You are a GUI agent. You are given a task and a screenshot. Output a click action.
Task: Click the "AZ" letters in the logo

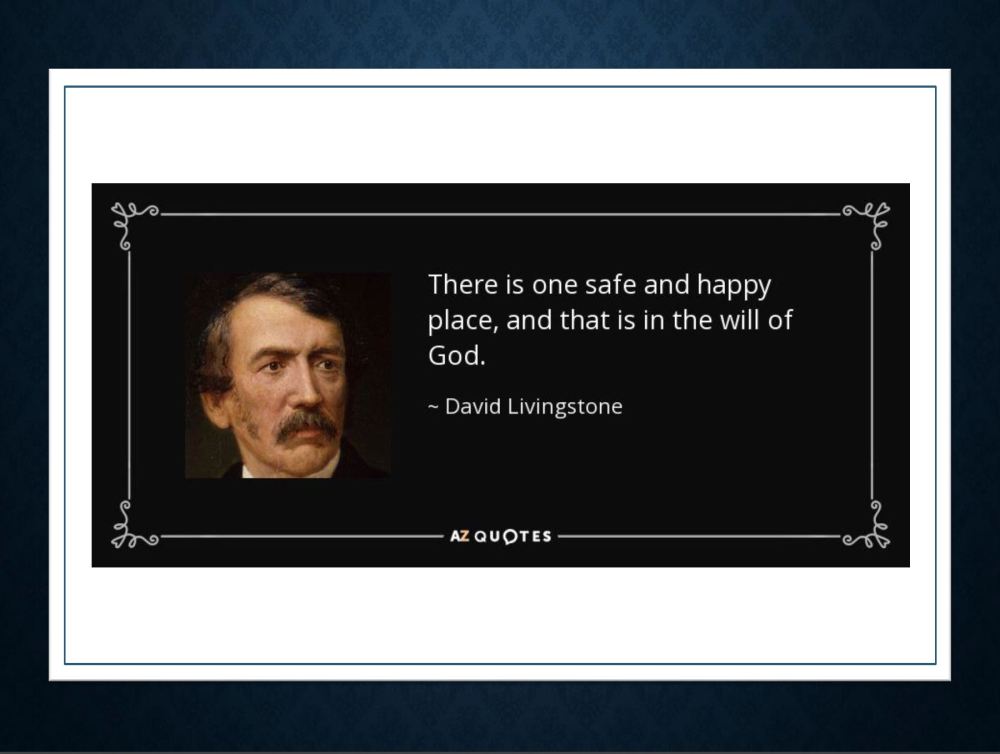pyautogui.click(x=459, y=536)
